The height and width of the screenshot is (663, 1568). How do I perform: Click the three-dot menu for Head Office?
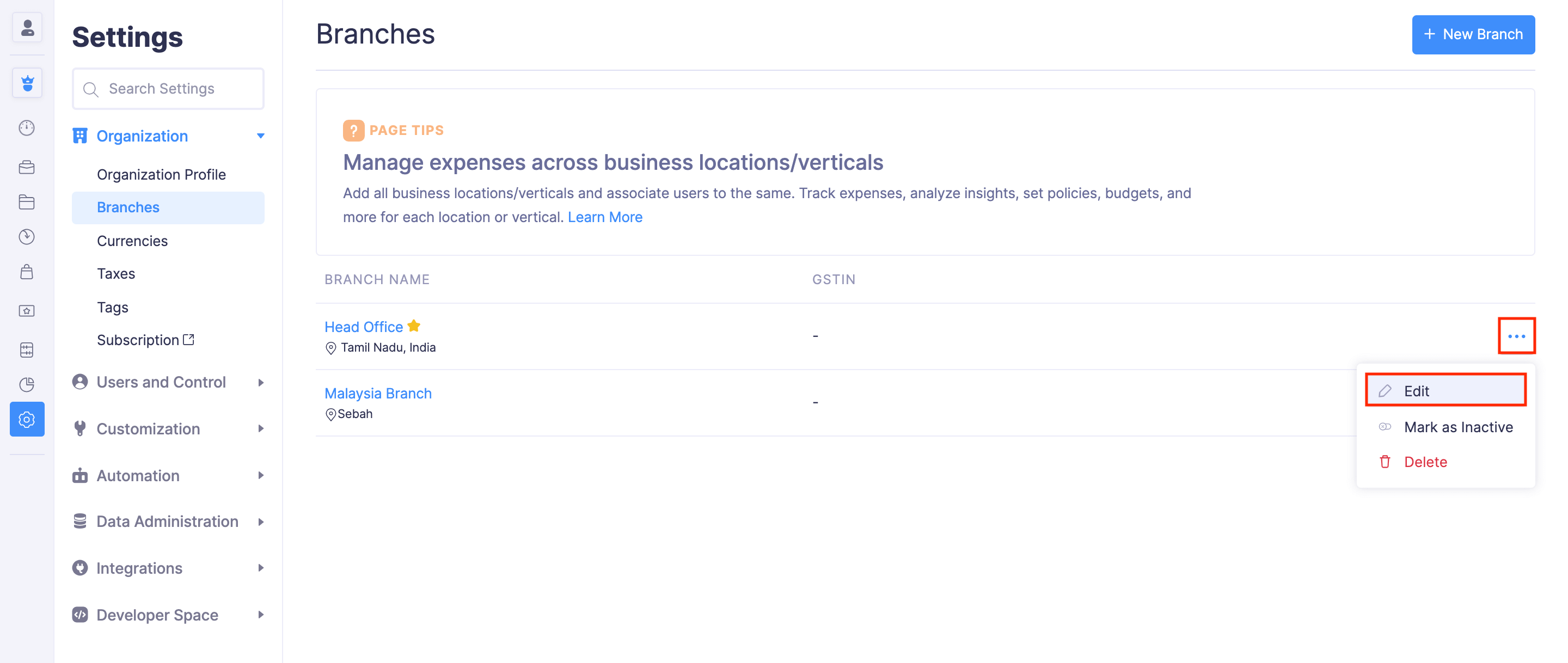[1516, 335]
